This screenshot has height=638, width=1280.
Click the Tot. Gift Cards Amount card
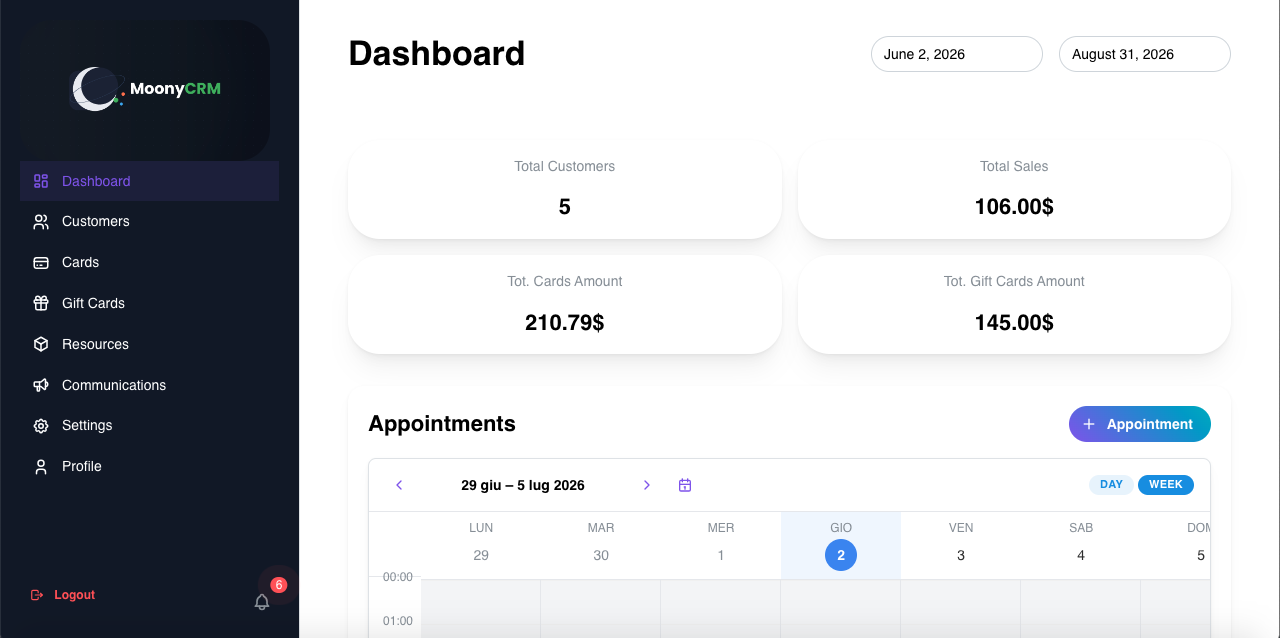[x=1014, y=304]
